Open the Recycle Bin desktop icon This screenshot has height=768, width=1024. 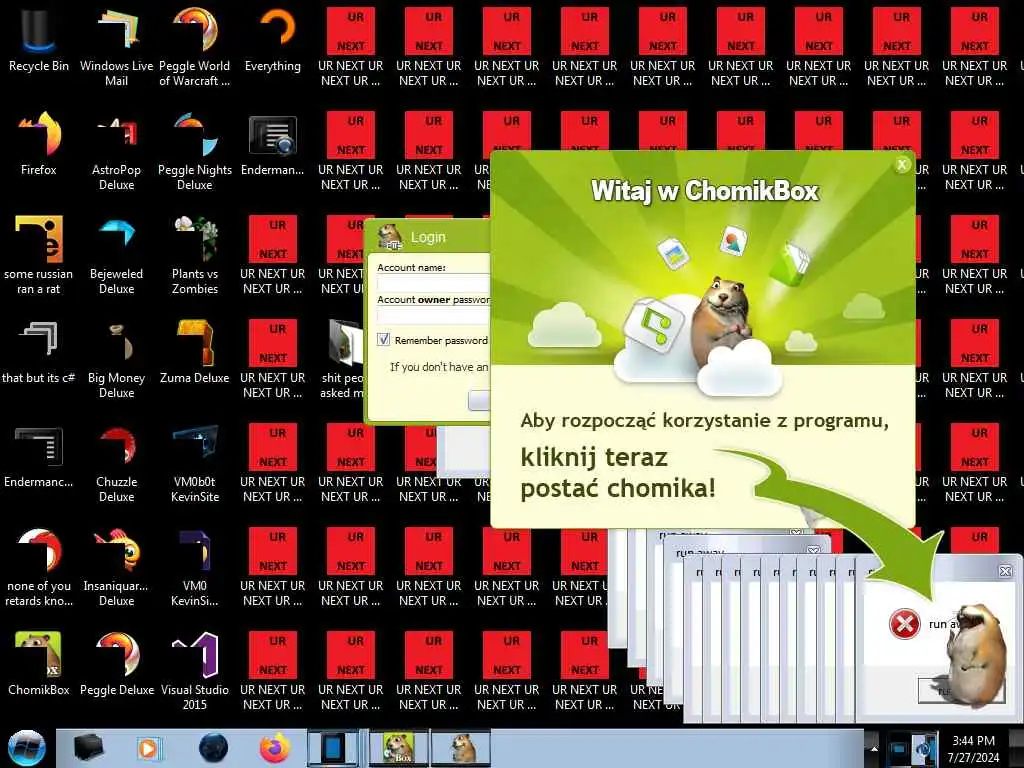(x=39, y=40)
